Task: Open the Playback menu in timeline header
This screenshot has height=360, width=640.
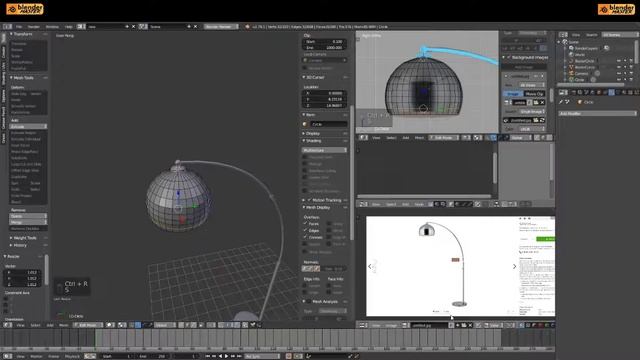Action: point(72,356)
